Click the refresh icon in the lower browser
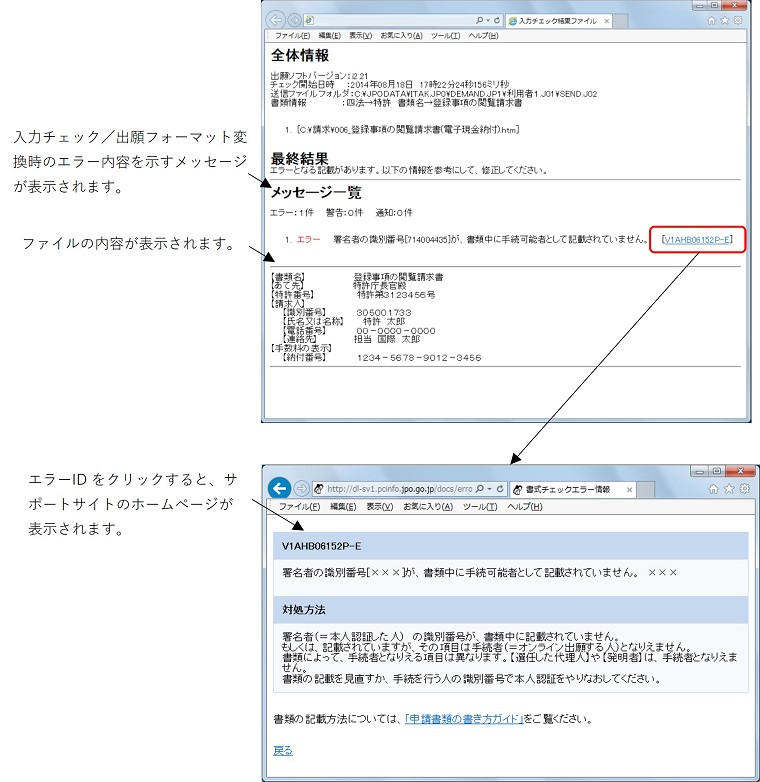The width and height of the screenshot is (760, 782). 501,490
